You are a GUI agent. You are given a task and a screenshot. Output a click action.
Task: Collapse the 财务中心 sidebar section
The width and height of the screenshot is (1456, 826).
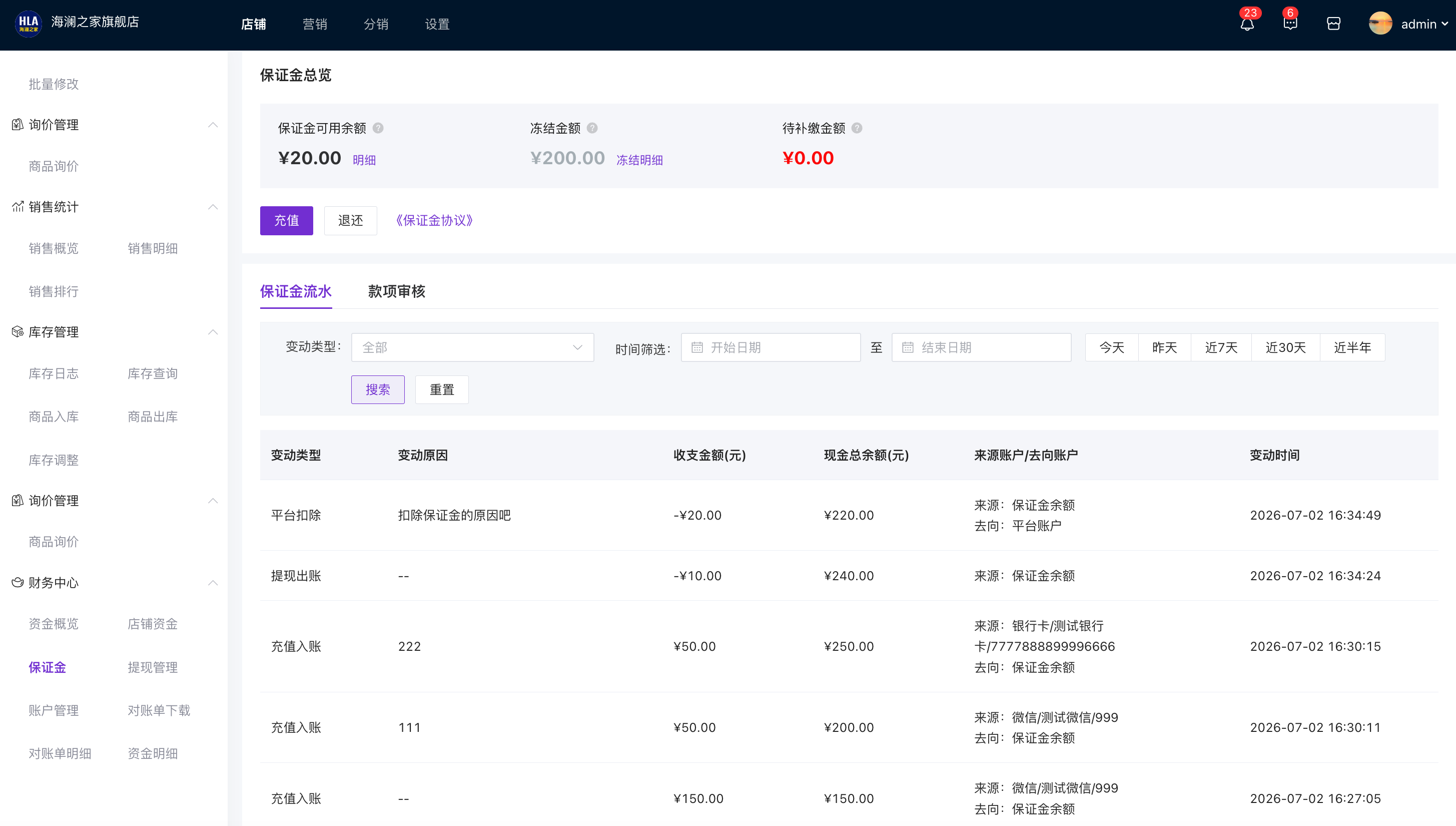[213, 583]
